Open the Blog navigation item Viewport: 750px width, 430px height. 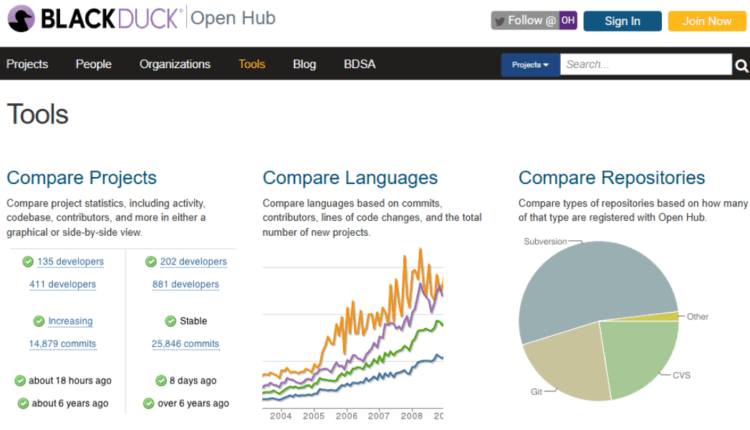pyautogui.click(x=304, y=64)
